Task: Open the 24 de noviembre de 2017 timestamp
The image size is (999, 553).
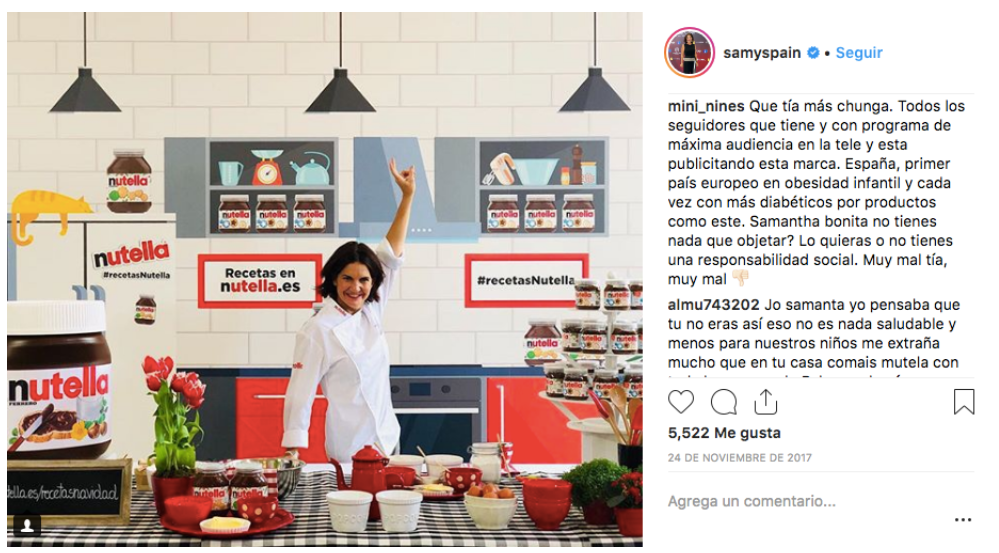Action: pos(740,457)
